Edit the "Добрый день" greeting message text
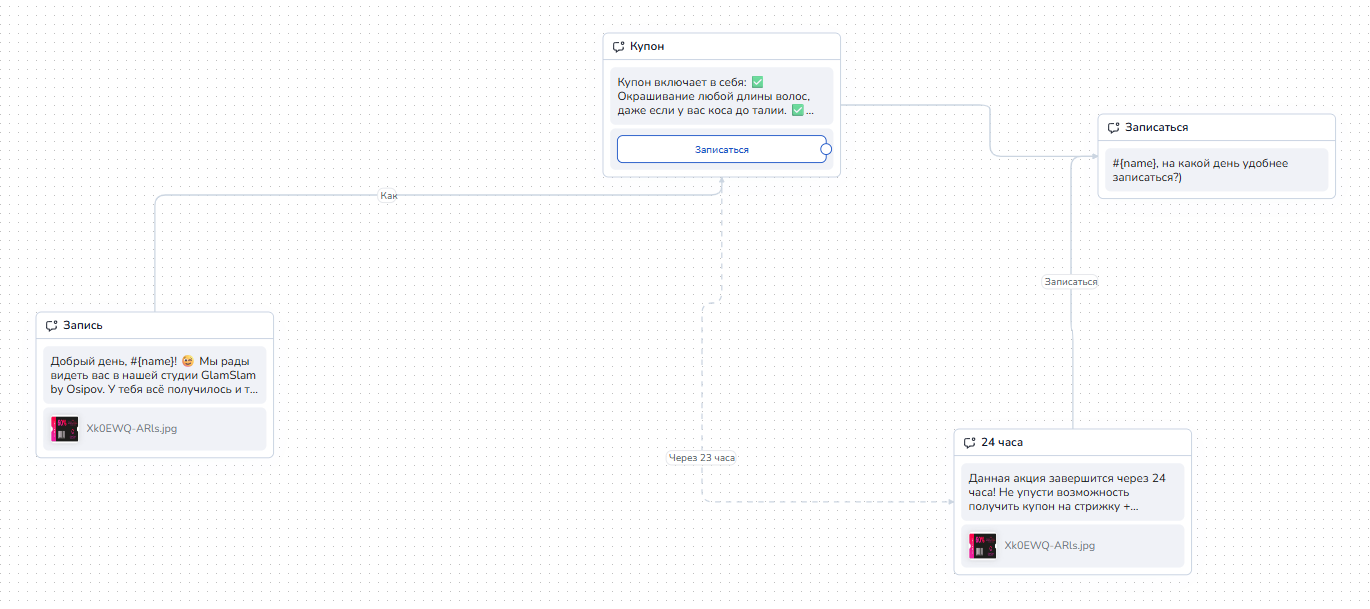 coord(154,375)
